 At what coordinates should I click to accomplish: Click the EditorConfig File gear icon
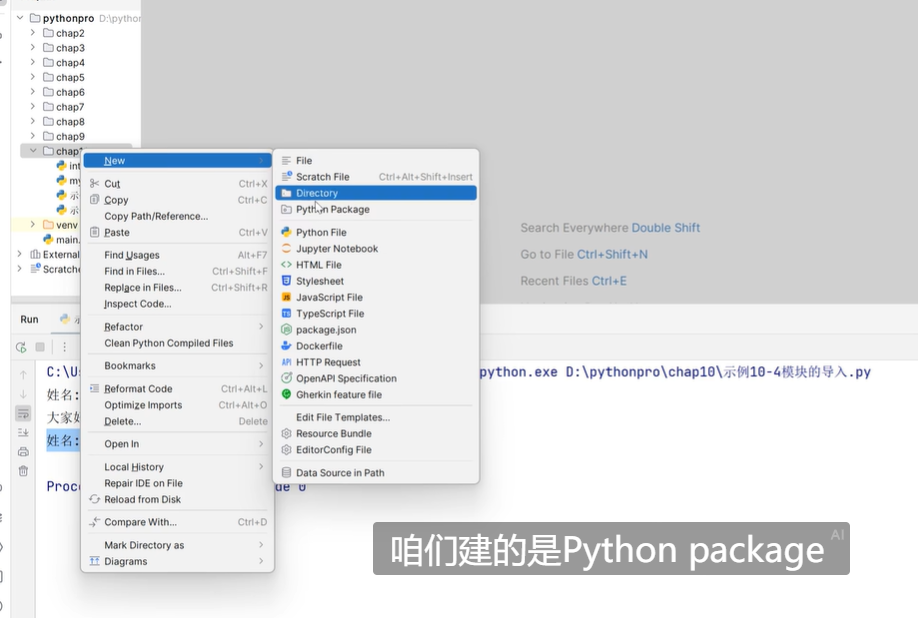coord(286,450)
